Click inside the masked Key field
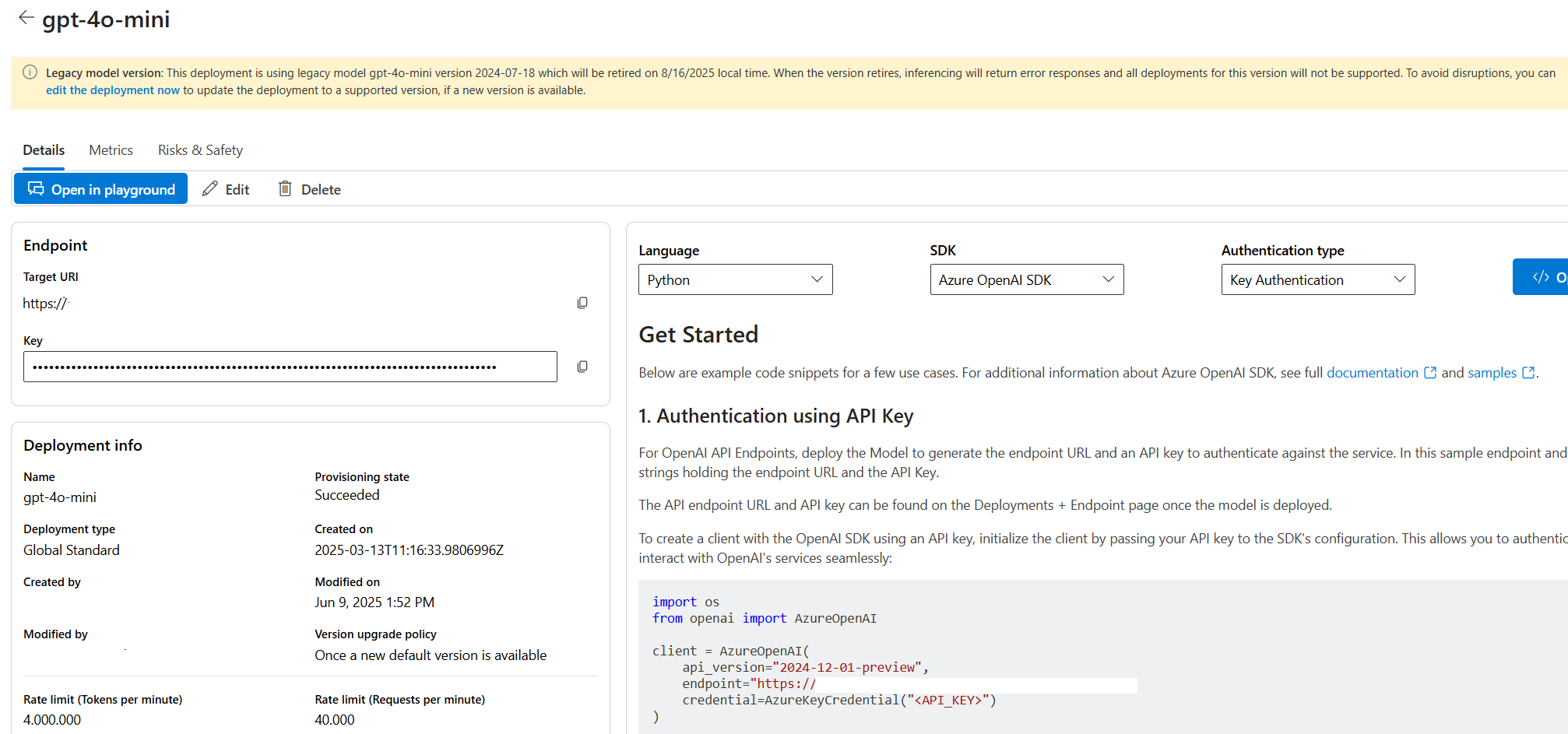The height and width of the screenshot is (734, 1568). tap(290, 367)
